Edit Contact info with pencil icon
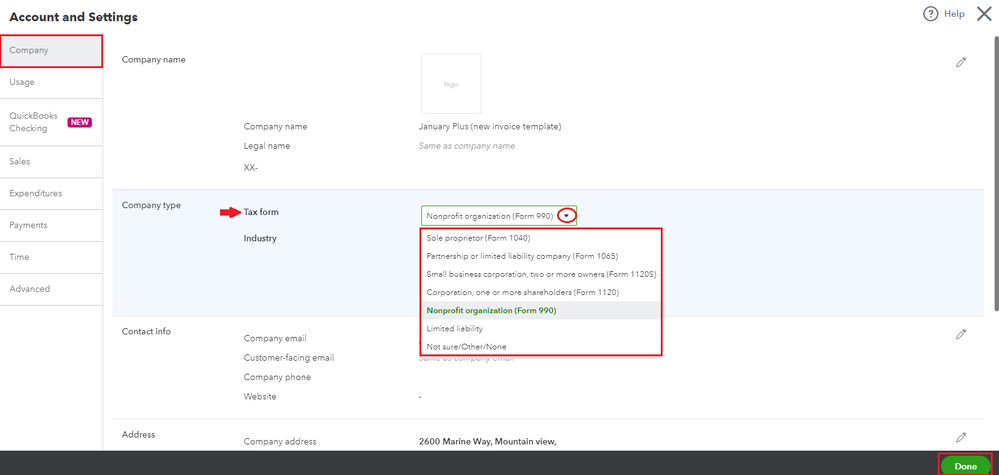Viewport: 999px width, 475px height. [961, 334]
